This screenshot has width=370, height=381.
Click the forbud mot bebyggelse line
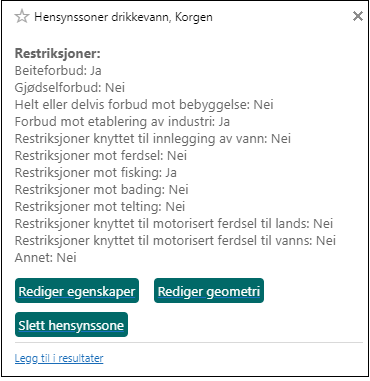tap(144, 105)
